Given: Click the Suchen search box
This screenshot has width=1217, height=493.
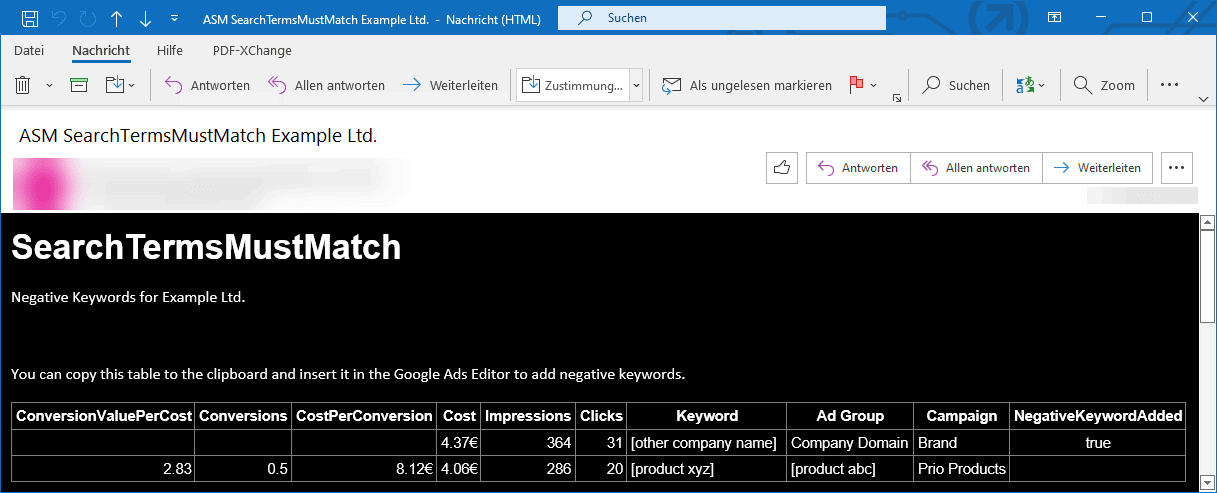Looking at the screenshot, I should 721,17.
